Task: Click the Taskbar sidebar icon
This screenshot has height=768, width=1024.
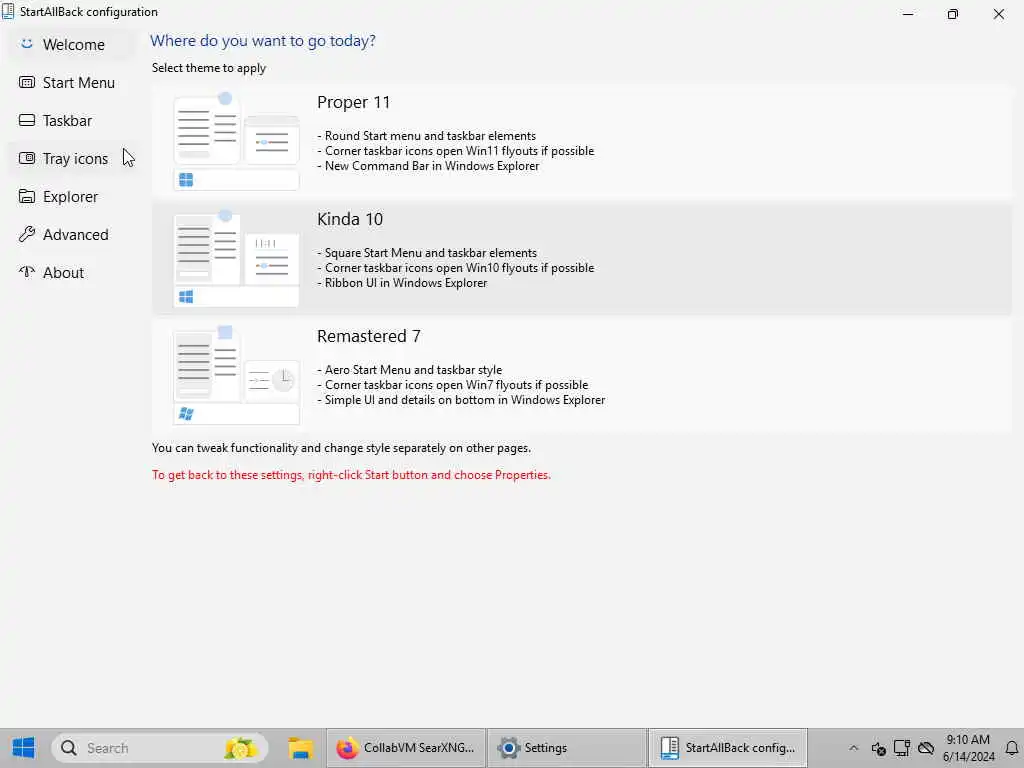Action: coord(27,120)
